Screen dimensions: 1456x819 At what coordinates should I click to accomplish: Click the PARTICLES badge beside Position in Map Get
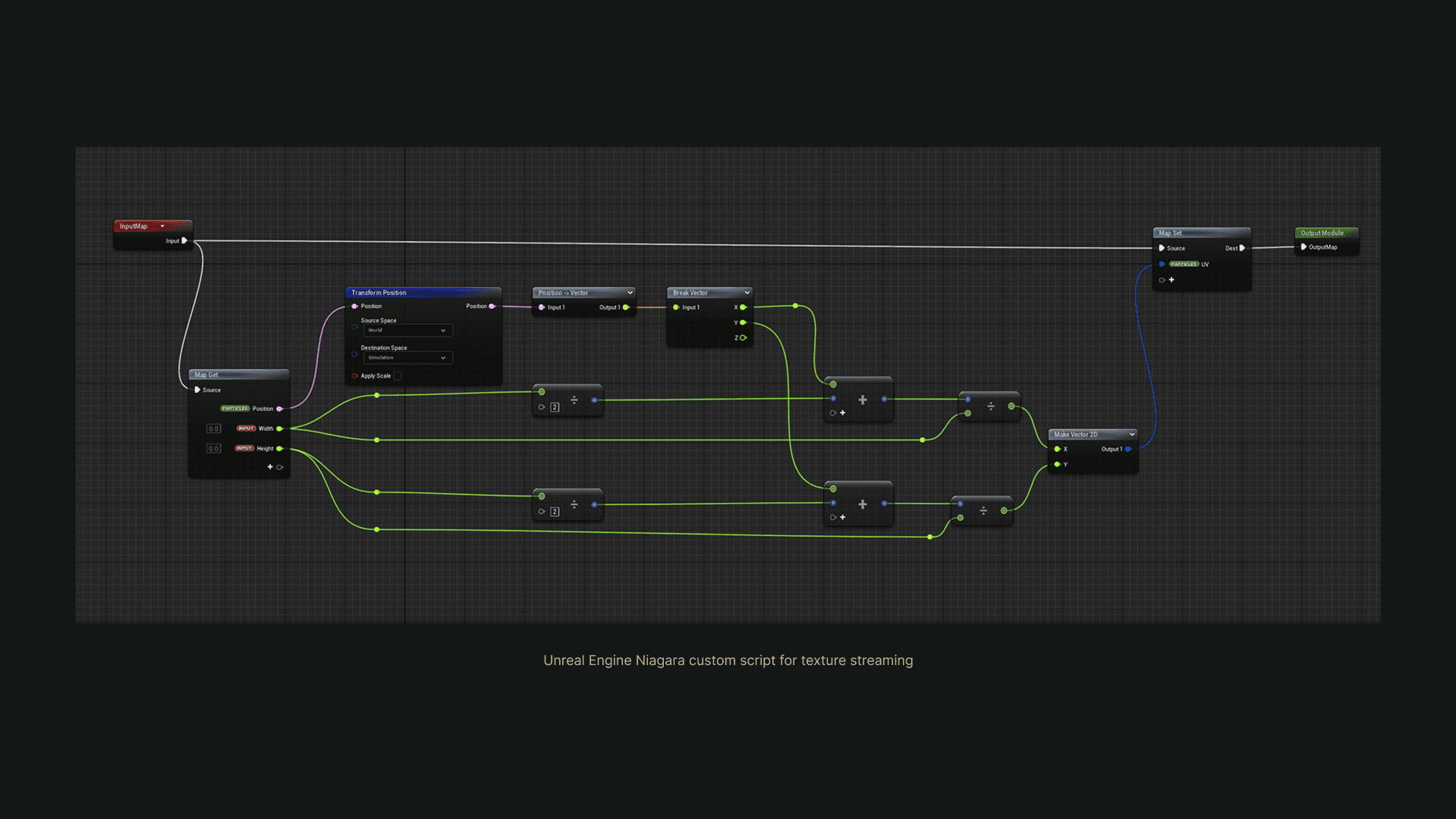234,409
